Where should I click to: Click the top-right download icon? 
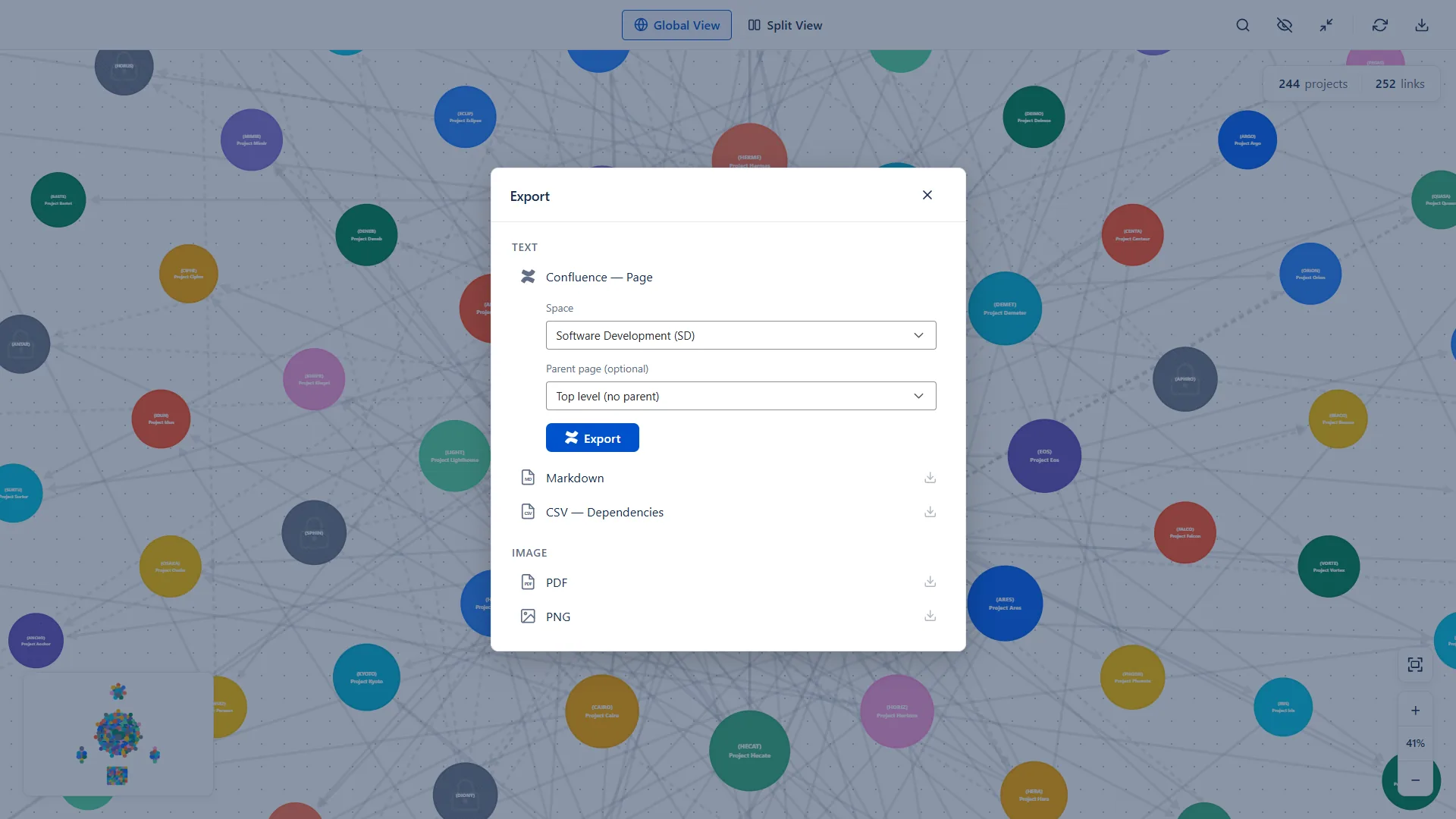(1422, 25)
